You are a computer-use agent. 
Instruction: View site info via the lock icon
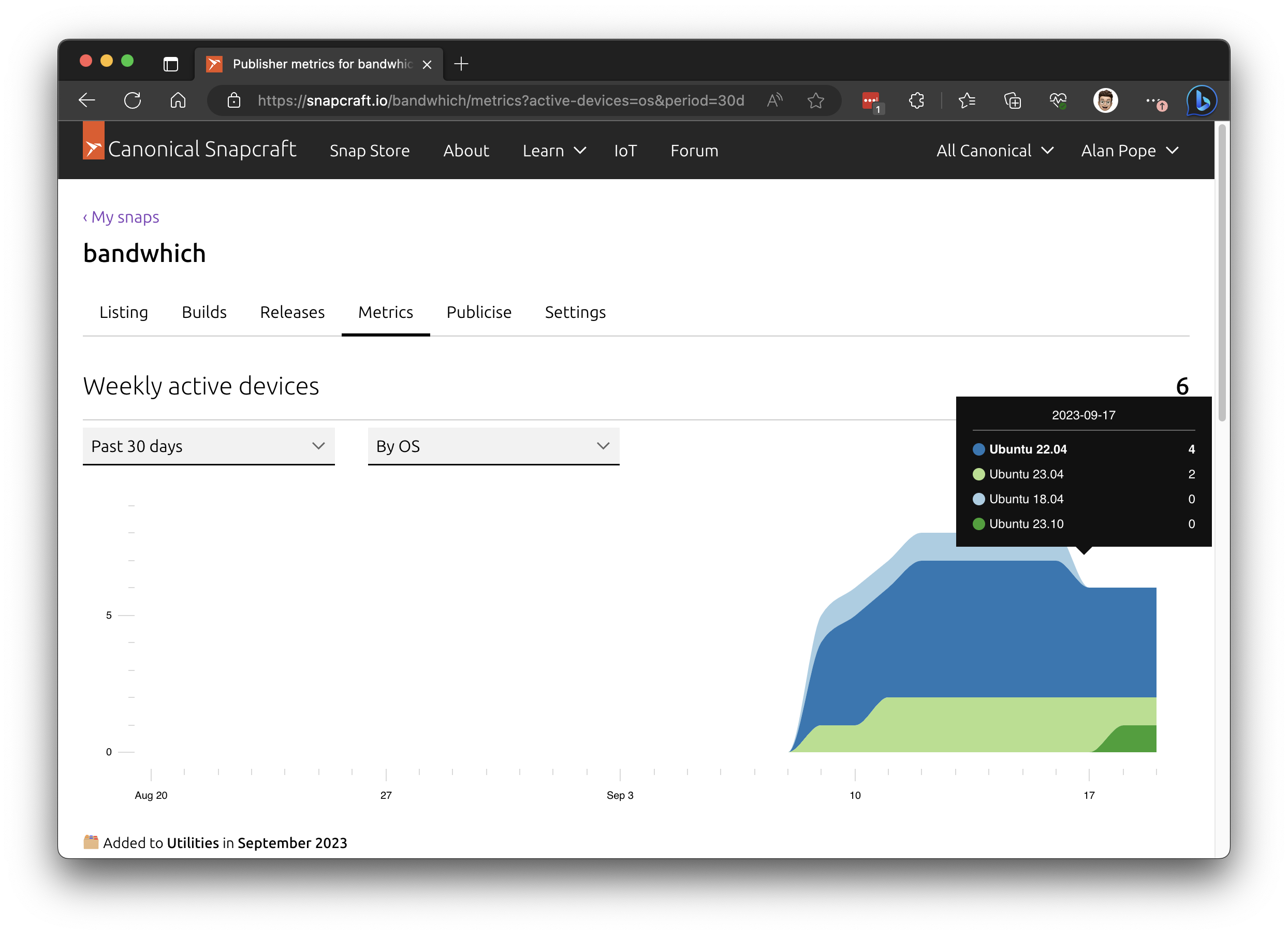click(x=234, y=100)
